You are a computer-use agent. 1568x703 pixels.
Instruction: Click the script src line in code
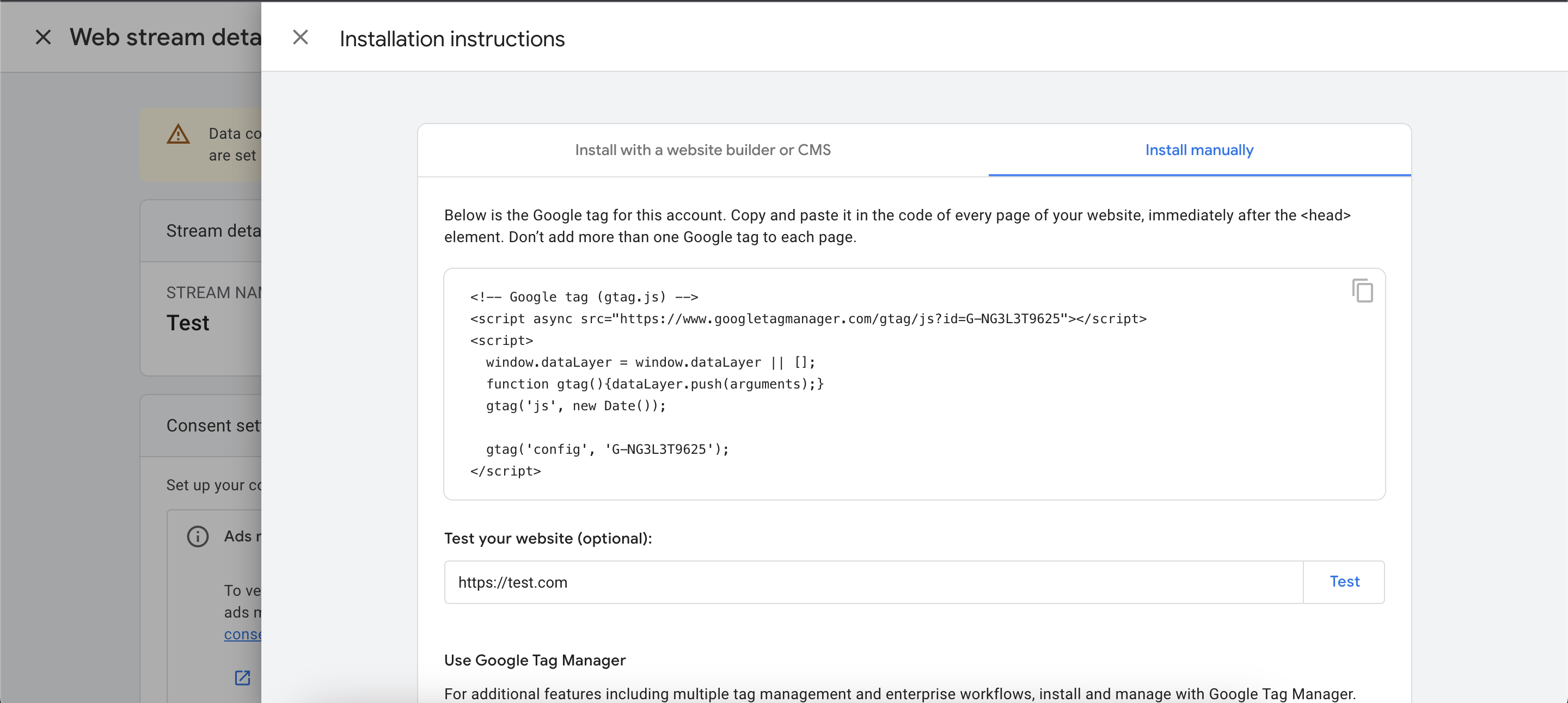(808, 319)
